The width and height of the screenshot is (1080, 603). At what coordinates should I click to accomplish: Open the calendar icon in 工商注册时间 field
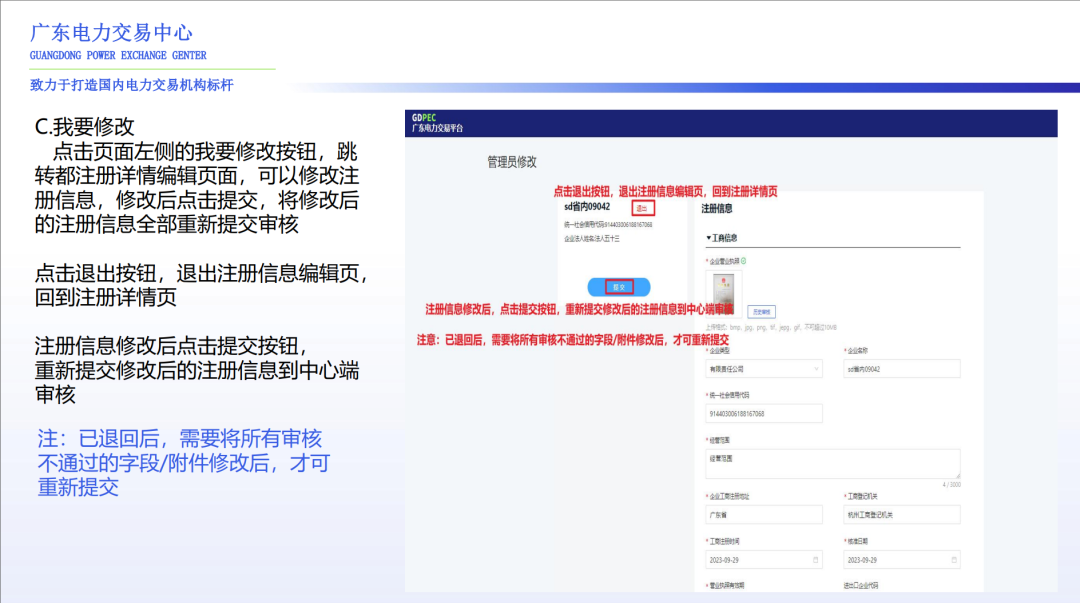point(815,559)
